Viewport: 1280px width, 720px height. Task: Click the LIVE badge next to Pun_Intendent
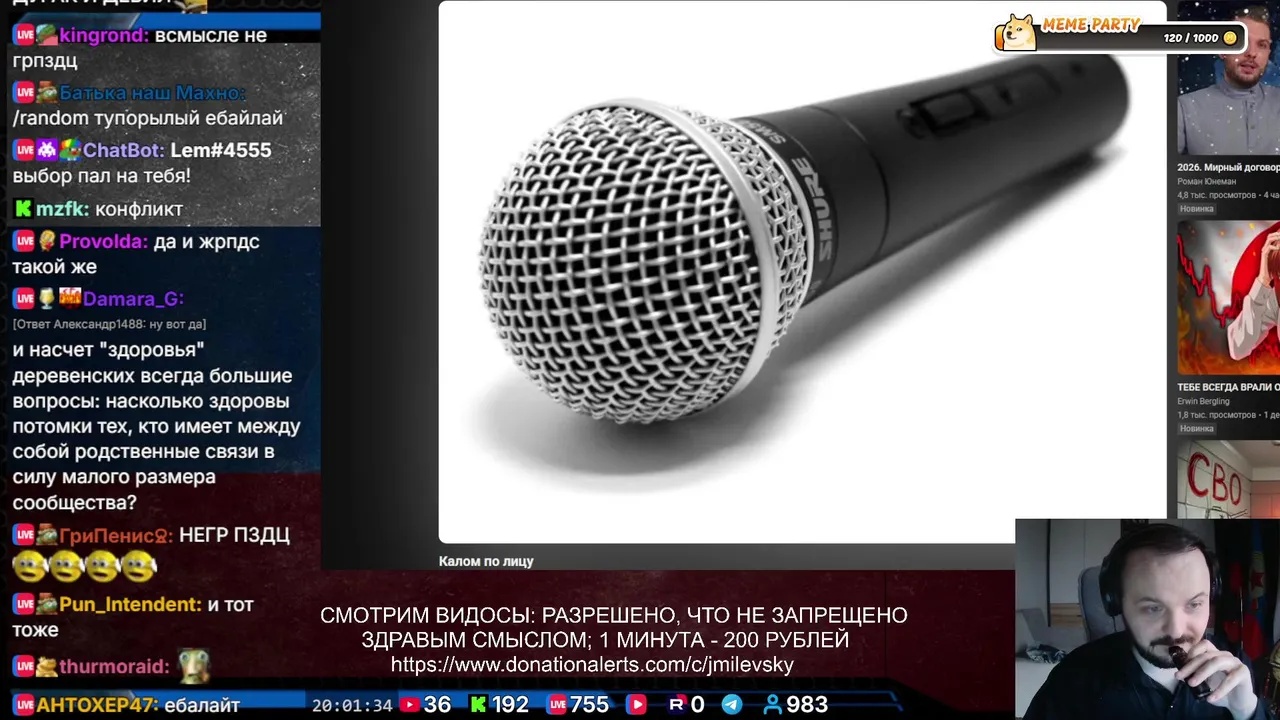[x=24, y=605]
